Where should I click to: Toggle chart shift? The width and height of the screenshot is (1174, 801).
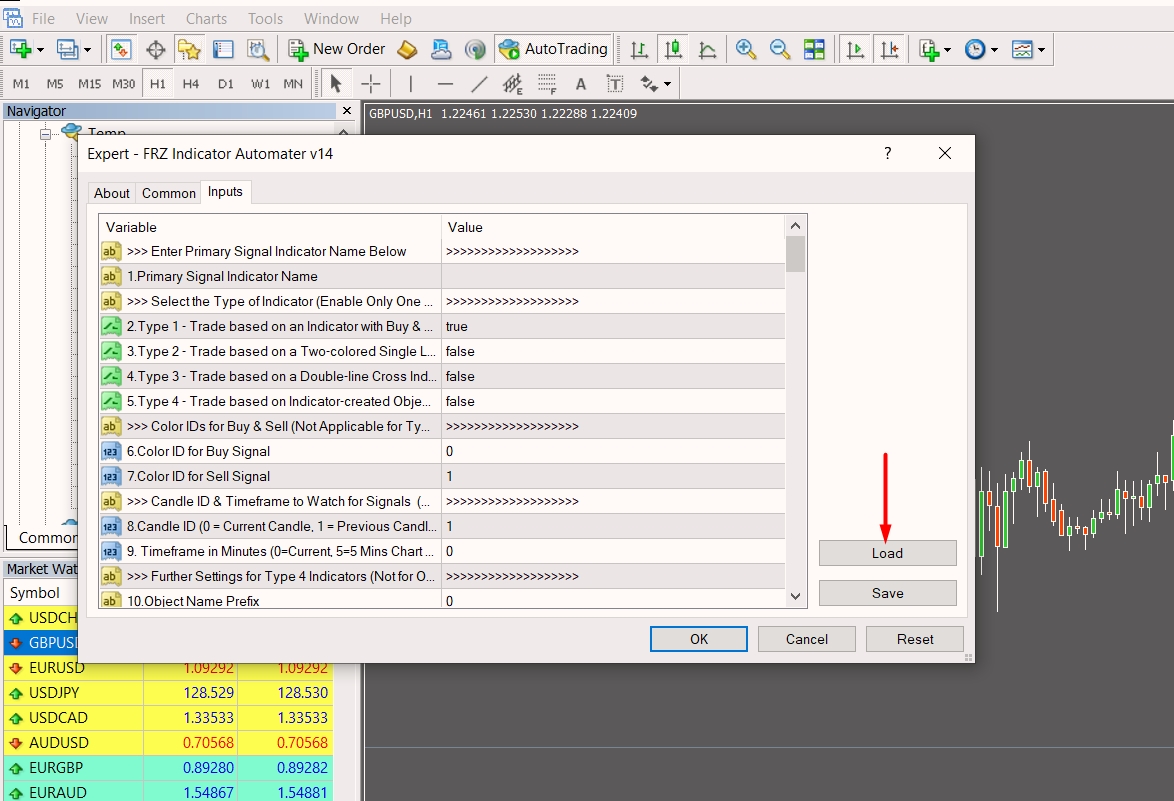(x=889, y=49)
